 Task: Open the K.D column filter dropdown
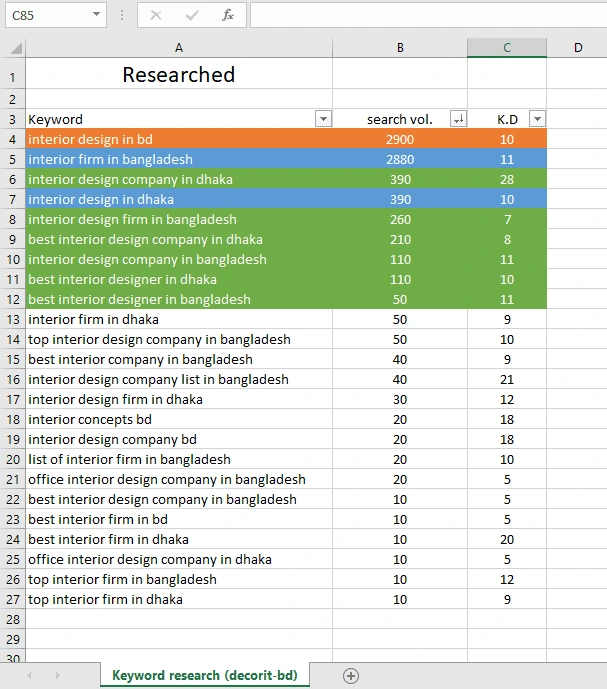538,119
